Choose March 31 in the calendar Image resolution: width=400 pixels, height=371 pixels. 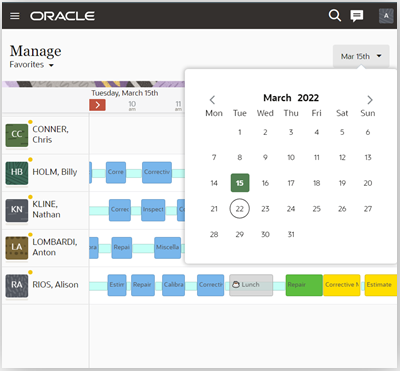click(x=291, y=234)
